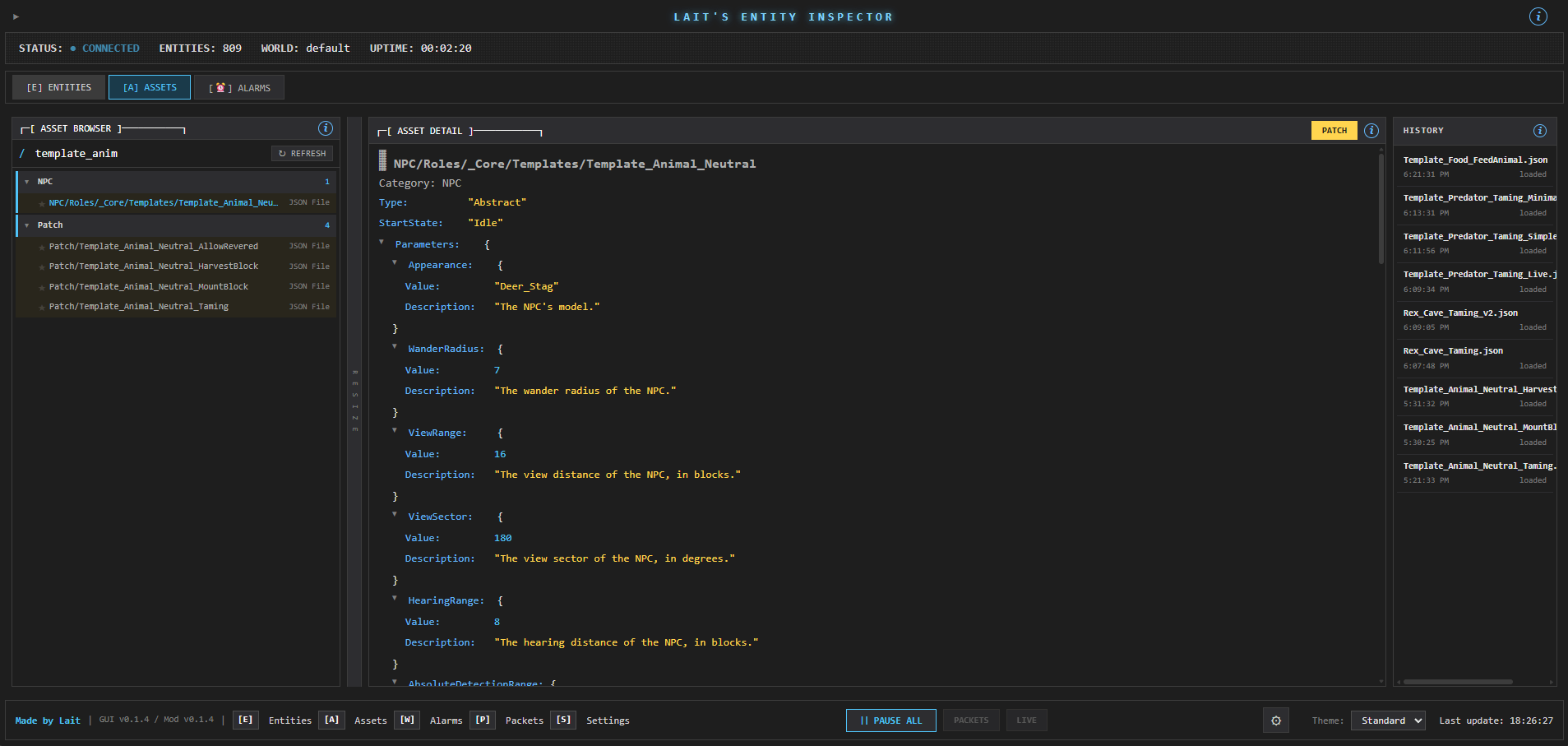Refresh the asset browser list
Image resolution: width=1568 pixels, height=746 pixels.
click(x=302, y=154)
